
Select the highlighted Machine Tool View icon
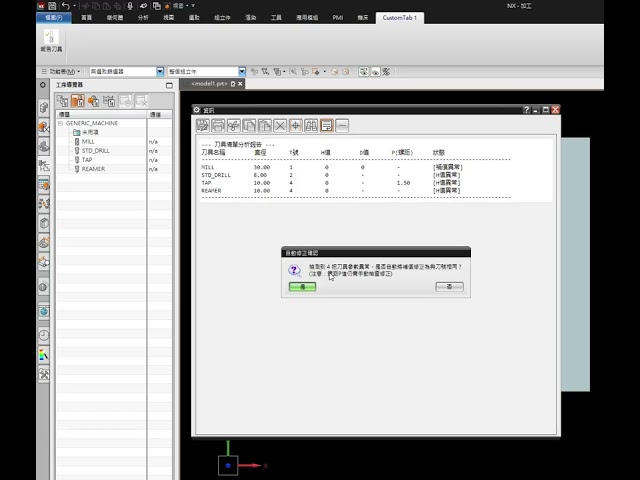[78, 101]
